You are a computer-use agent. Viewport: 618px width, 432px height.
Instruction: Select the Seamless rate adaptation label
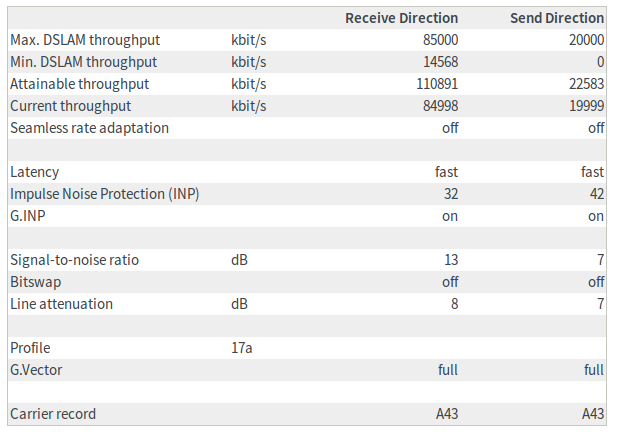pos(89,128)
